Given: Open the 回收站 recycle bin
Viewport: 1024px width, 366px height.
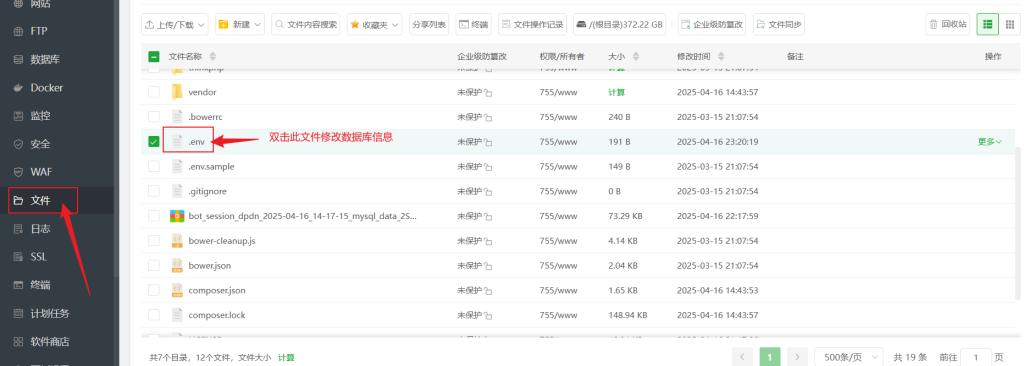Looking at the screenshot, I should [948, 24].
